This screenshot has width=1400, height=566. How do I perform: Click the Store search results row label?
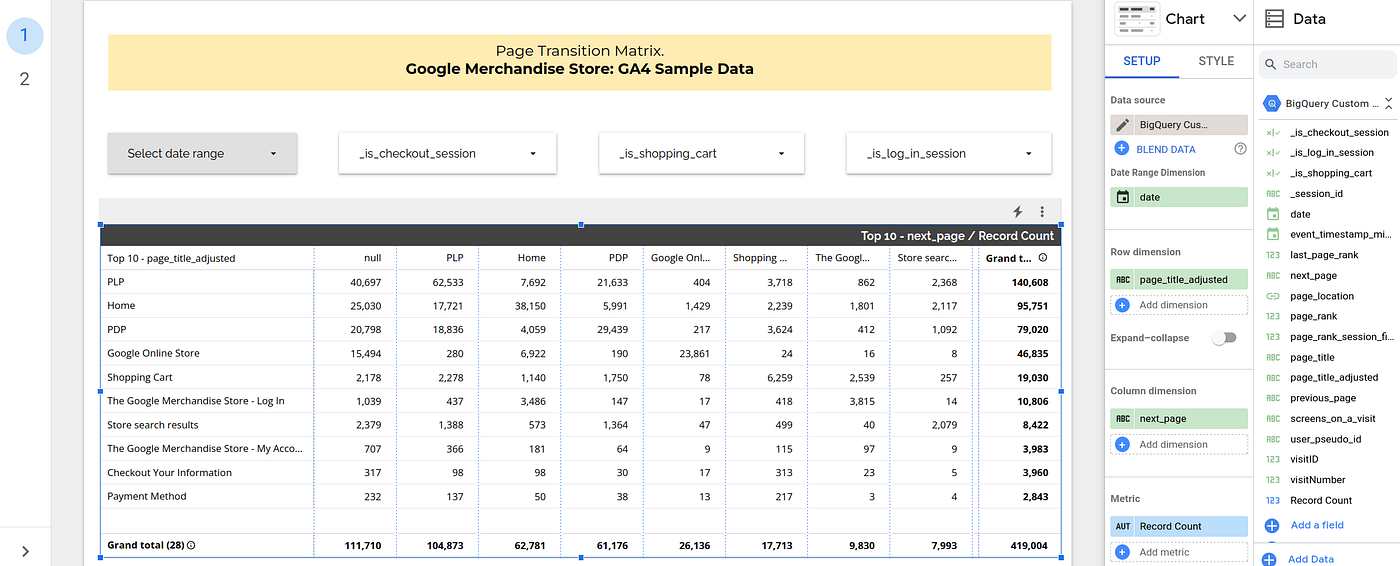[153, 425]
